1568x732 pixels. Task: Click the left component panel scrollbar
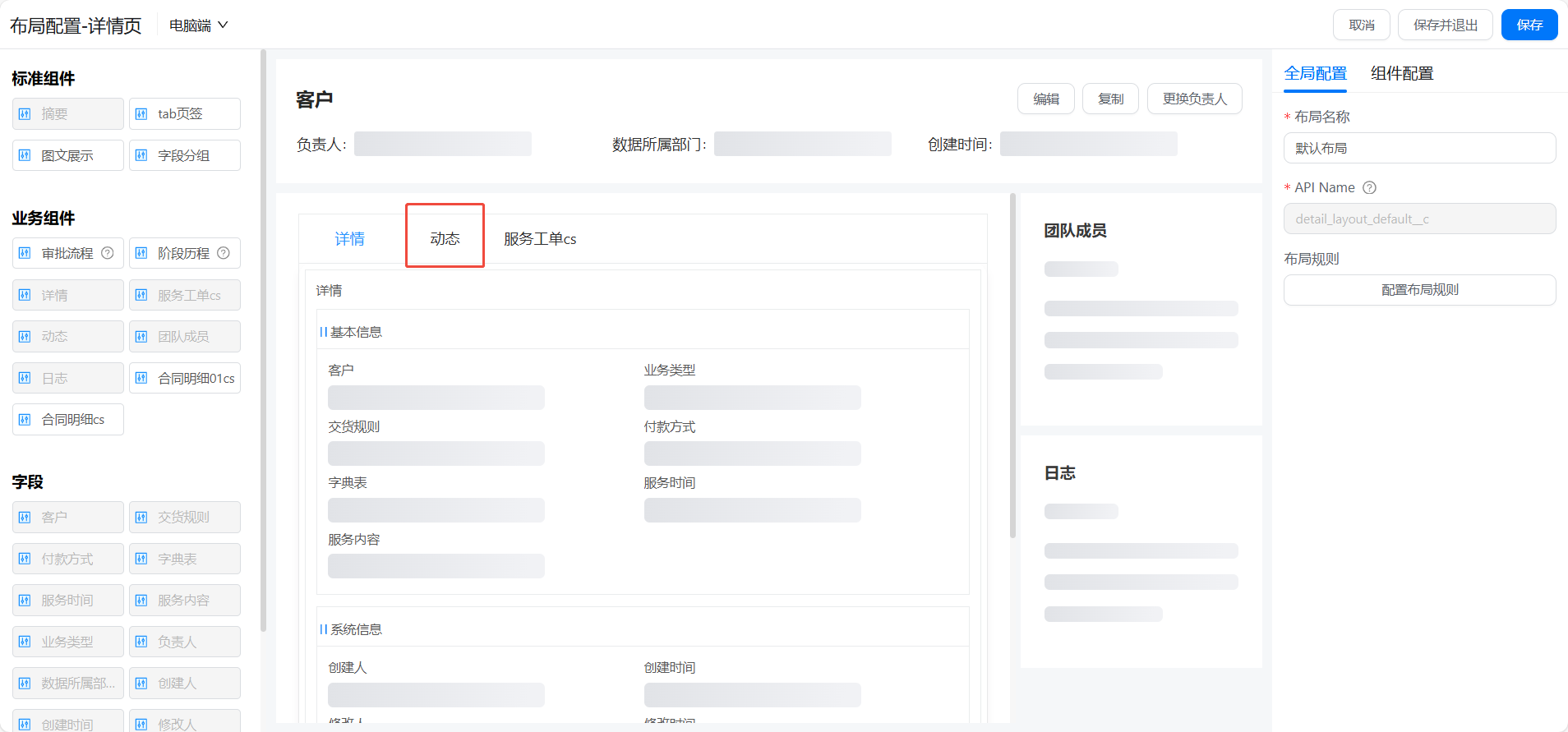tap(263, 340)
